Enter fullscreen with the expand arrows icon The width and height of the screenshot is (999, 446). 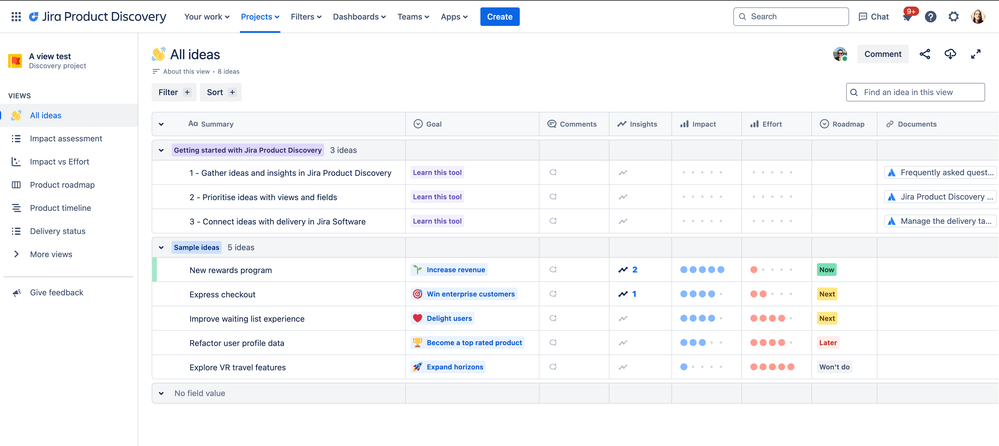tap(976, 54)
